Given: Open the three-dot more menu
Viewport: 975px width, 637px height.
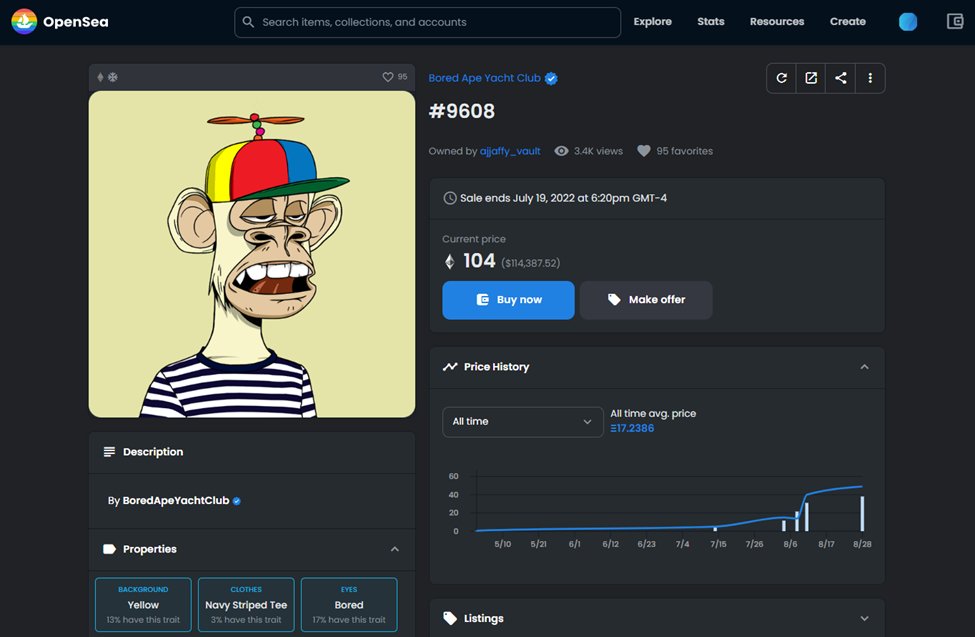Looking at the screenshot, I should [870, 78].
